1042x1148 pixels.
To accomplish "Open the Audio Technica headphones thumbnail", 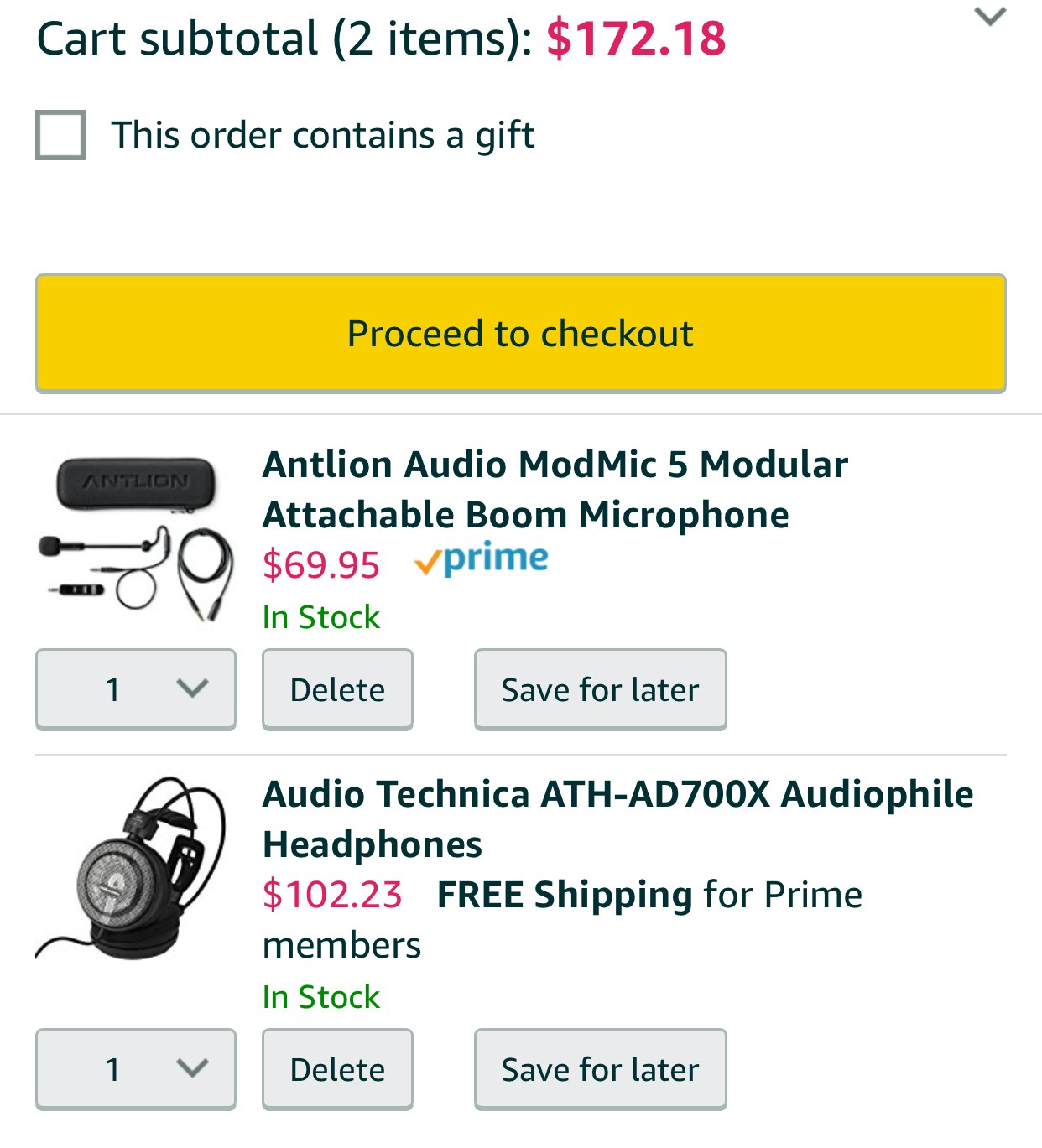I will (x=132, y=868).
